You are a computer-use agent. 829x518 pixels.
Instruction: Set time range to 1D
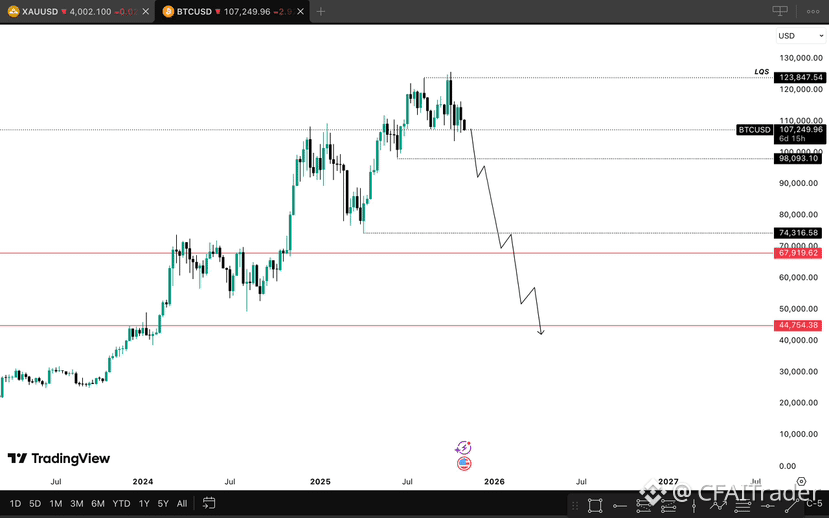pos(15,503)
